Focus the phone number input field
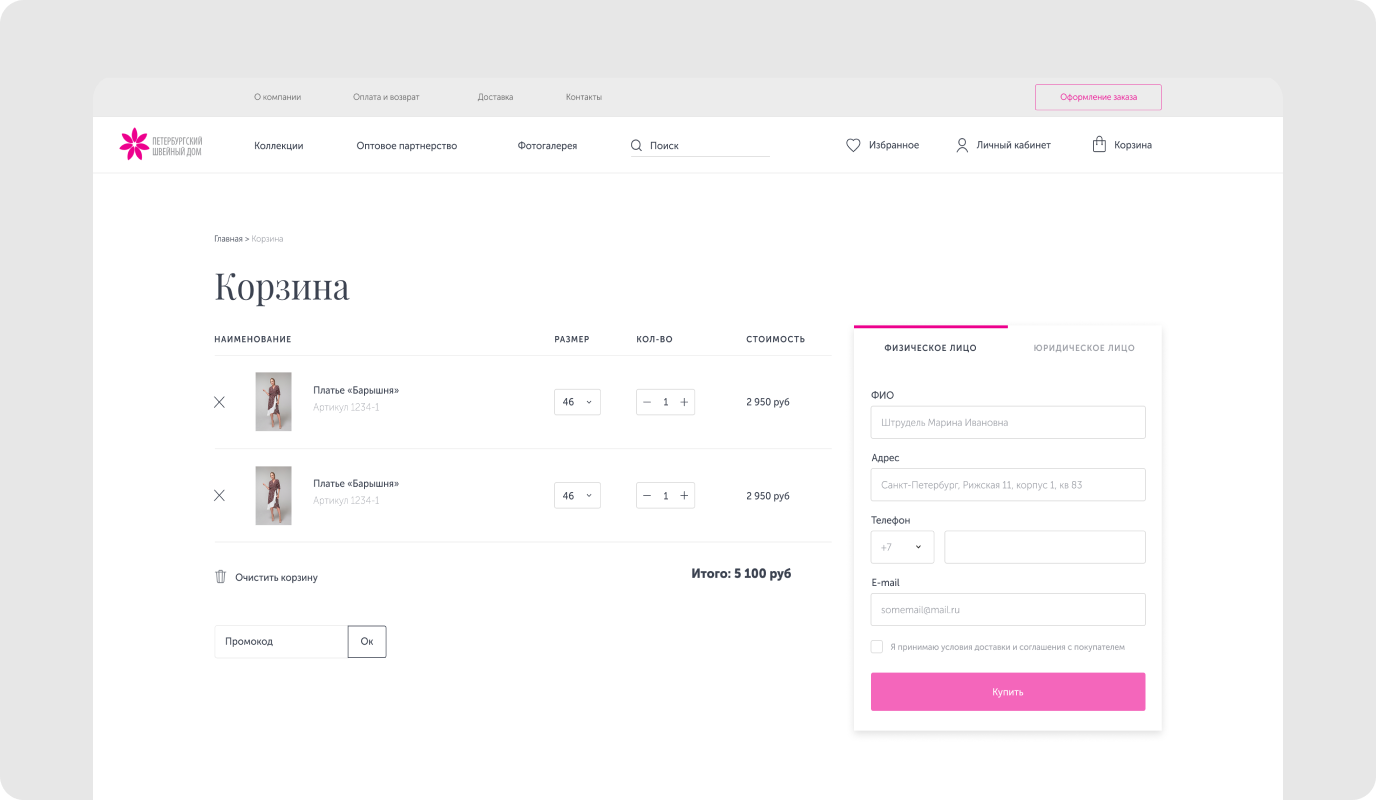The width and height of the screenshot is (1376, 800). [x=1045, y=547]
